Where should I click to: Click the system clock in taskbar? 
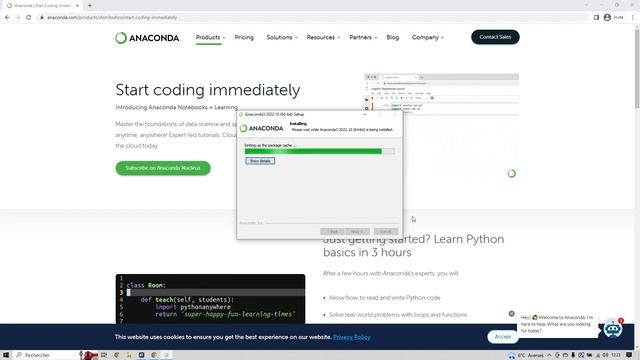coord(616,355)
